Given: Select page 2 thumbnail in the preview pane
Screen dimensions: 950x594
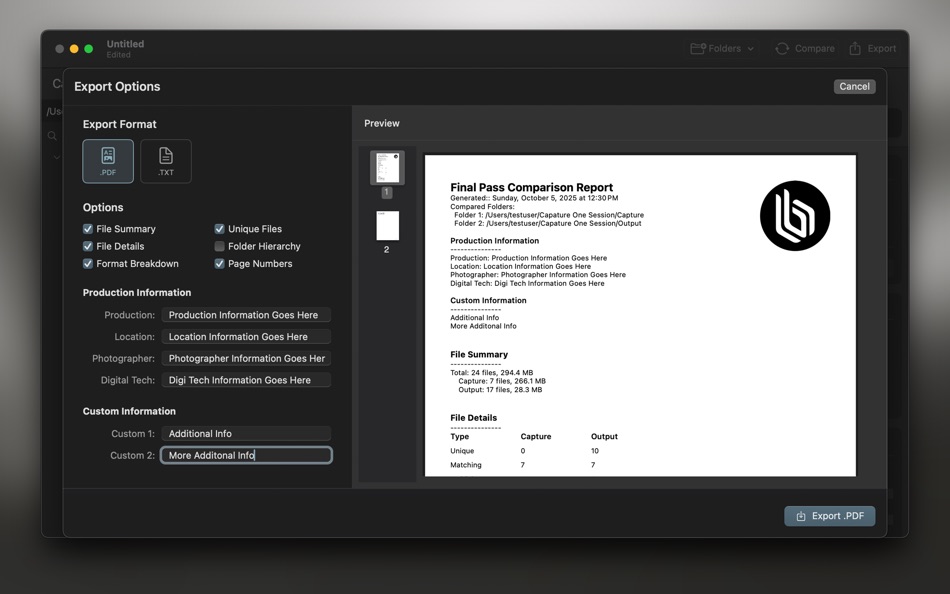Looking at the screenshot, I should [x=387, y=227].
